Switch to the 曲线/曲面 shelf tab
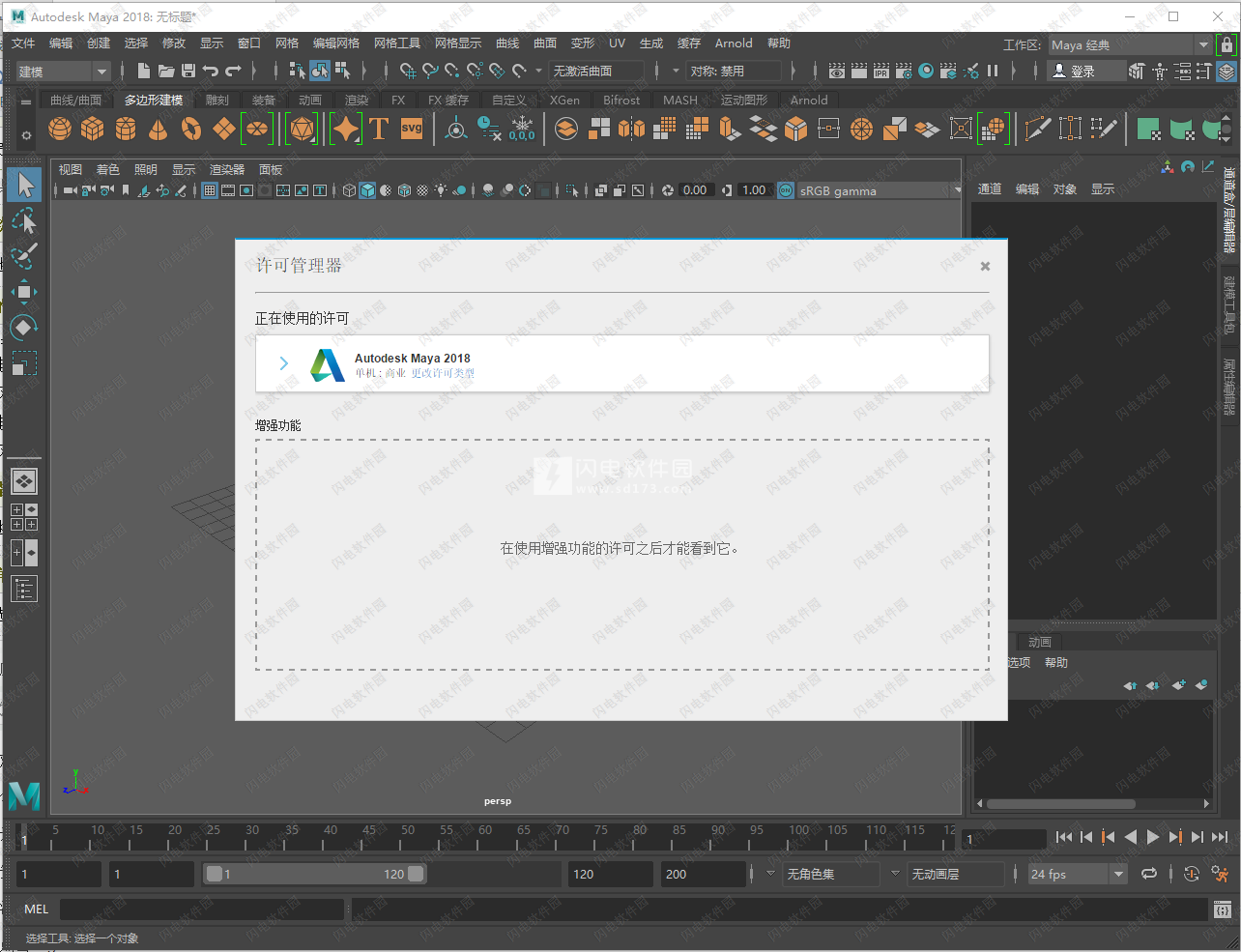 [75, 100]
